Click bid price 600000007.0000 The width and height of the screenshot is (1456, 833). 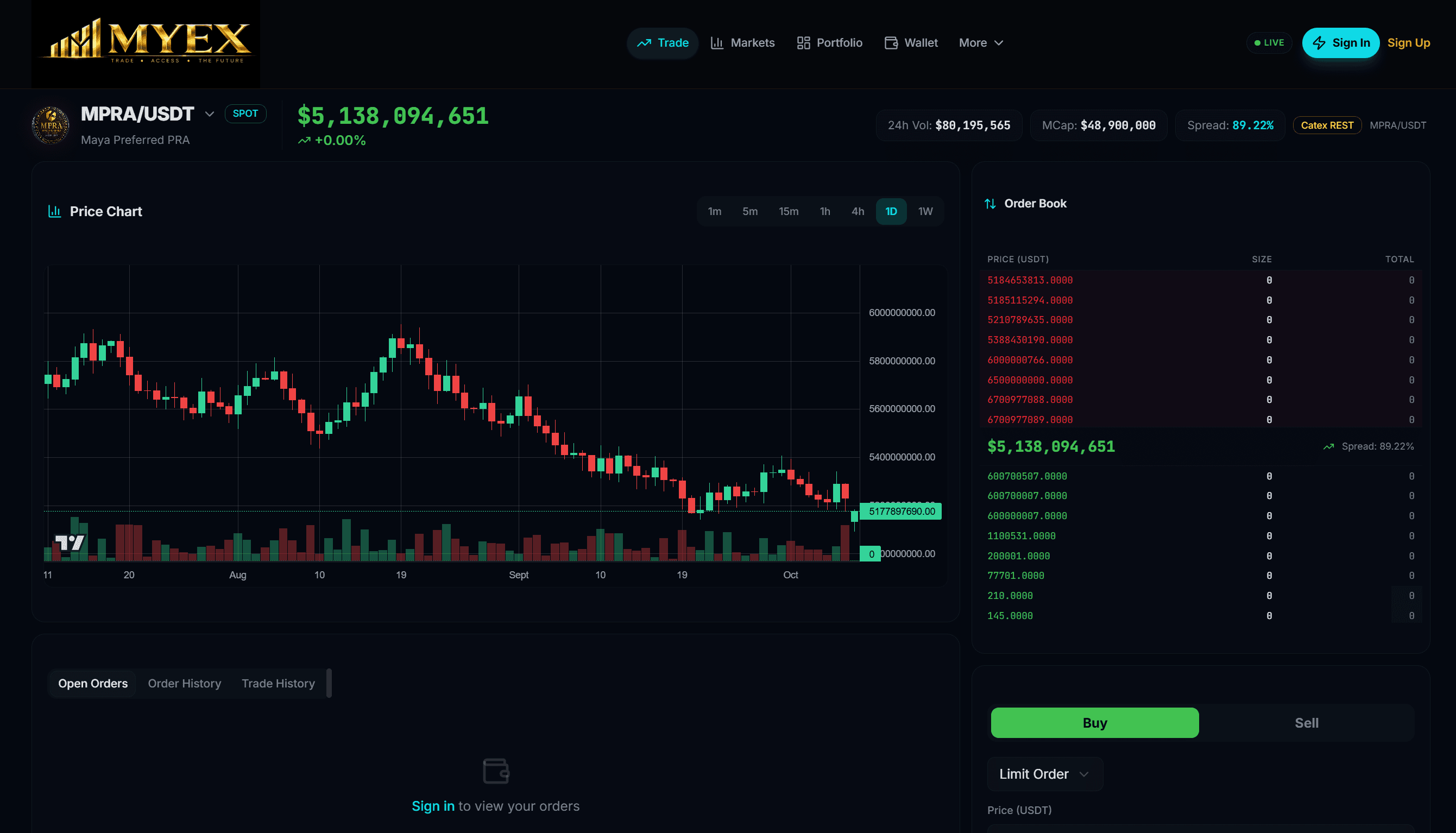click(x=1027, y=515)
